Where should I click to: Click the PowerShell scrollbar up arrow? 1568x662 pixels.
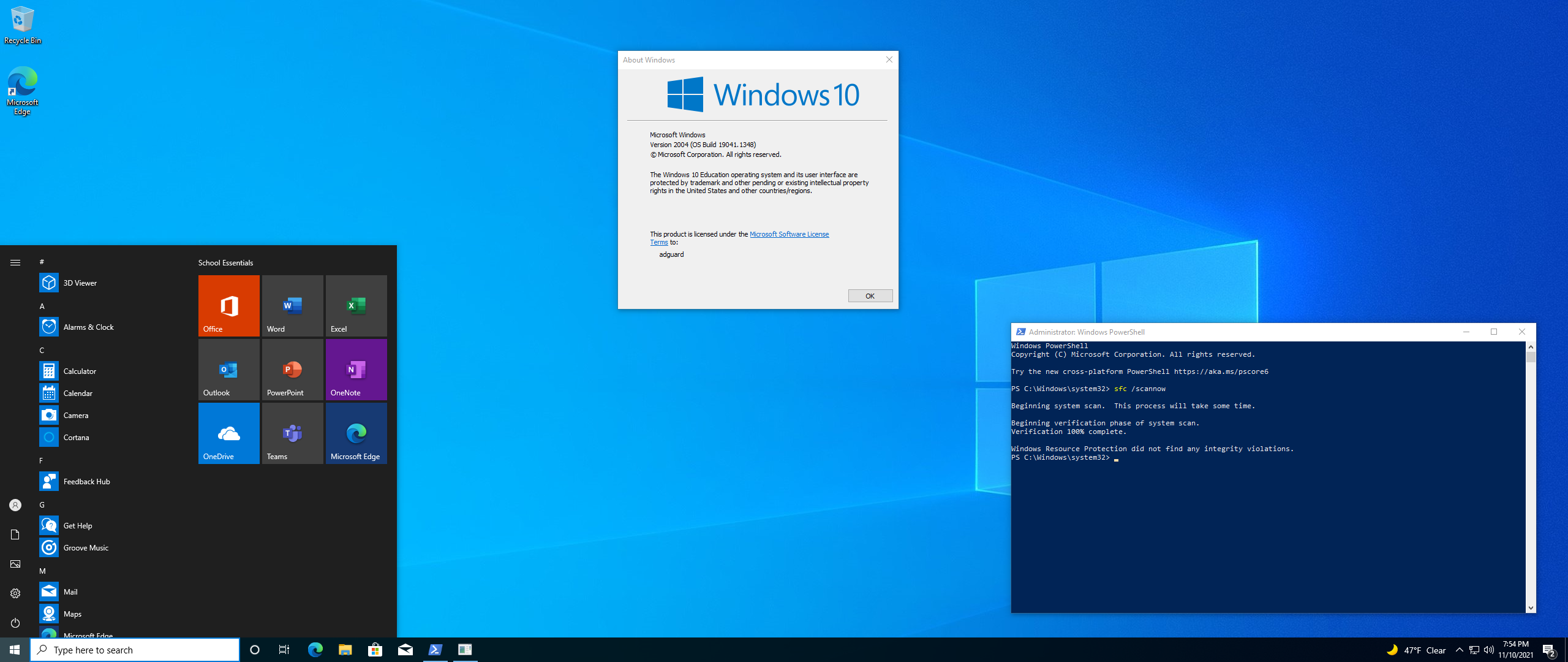(x=1531, y=346)
